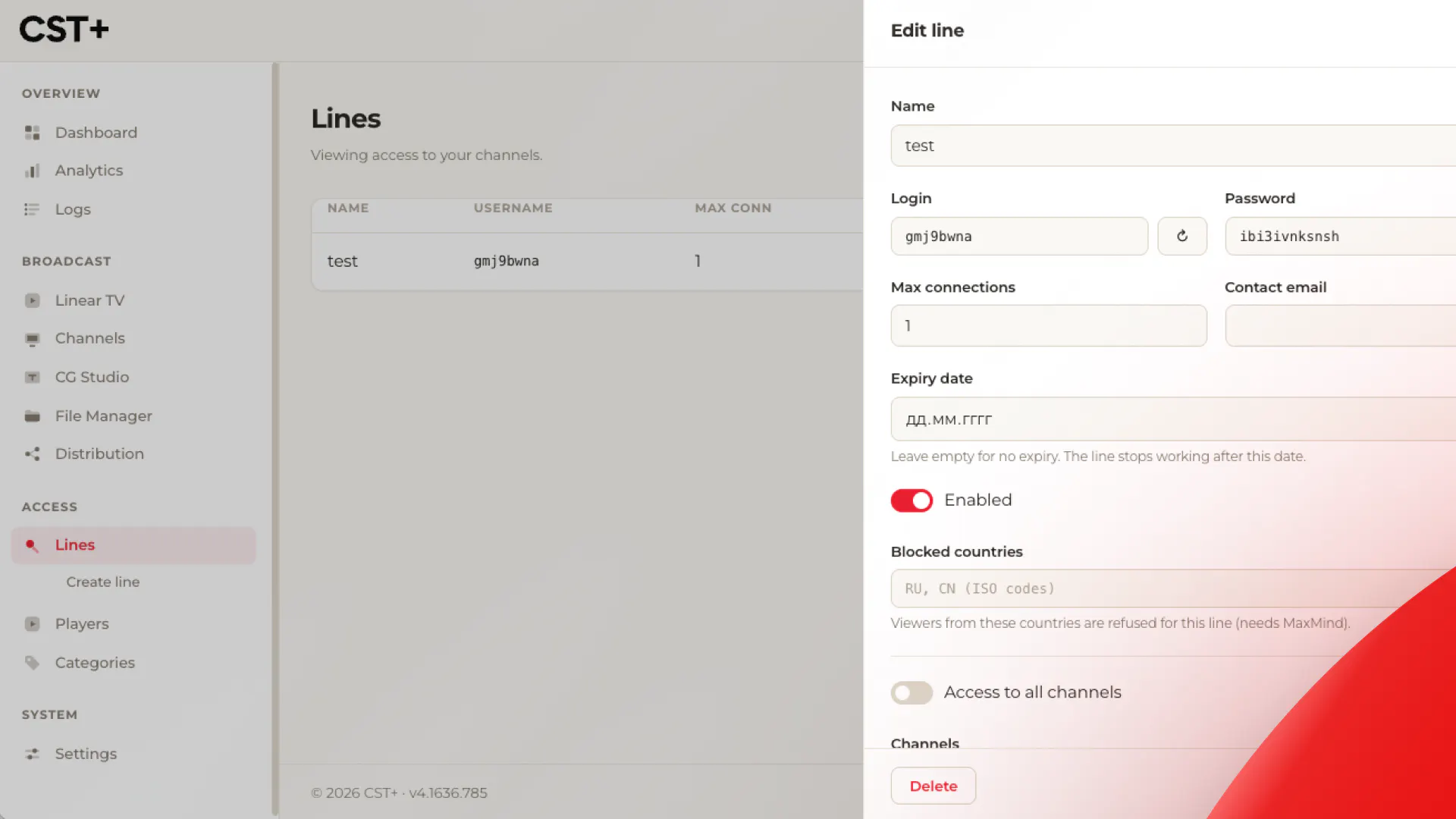The image size is (1456, 819).
Task: Click the Logs list icon
Action: [32, 209]
